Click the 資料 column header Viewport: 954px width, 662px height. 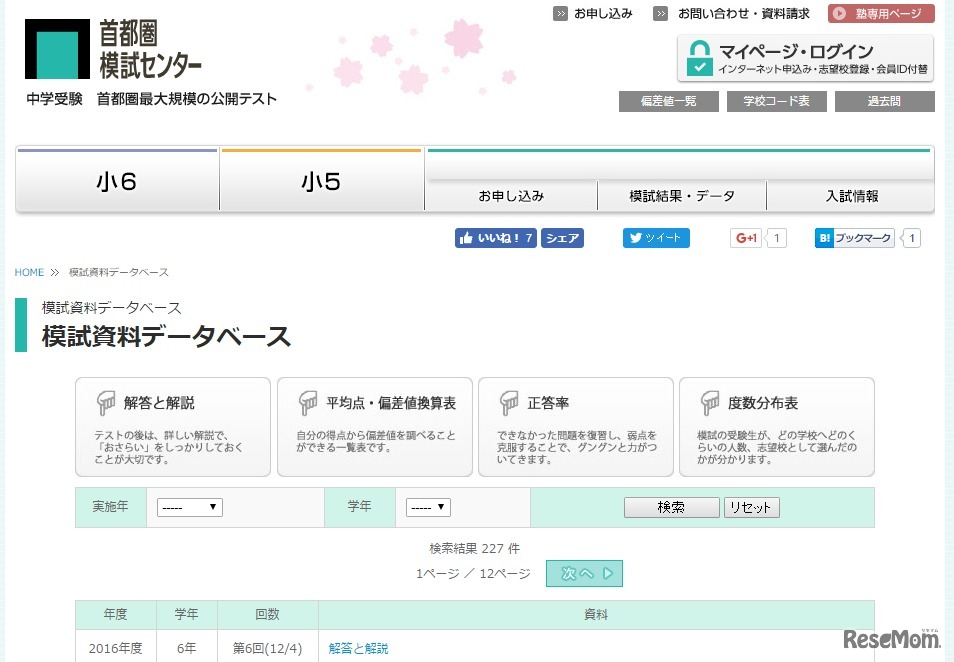click(596, 615)
